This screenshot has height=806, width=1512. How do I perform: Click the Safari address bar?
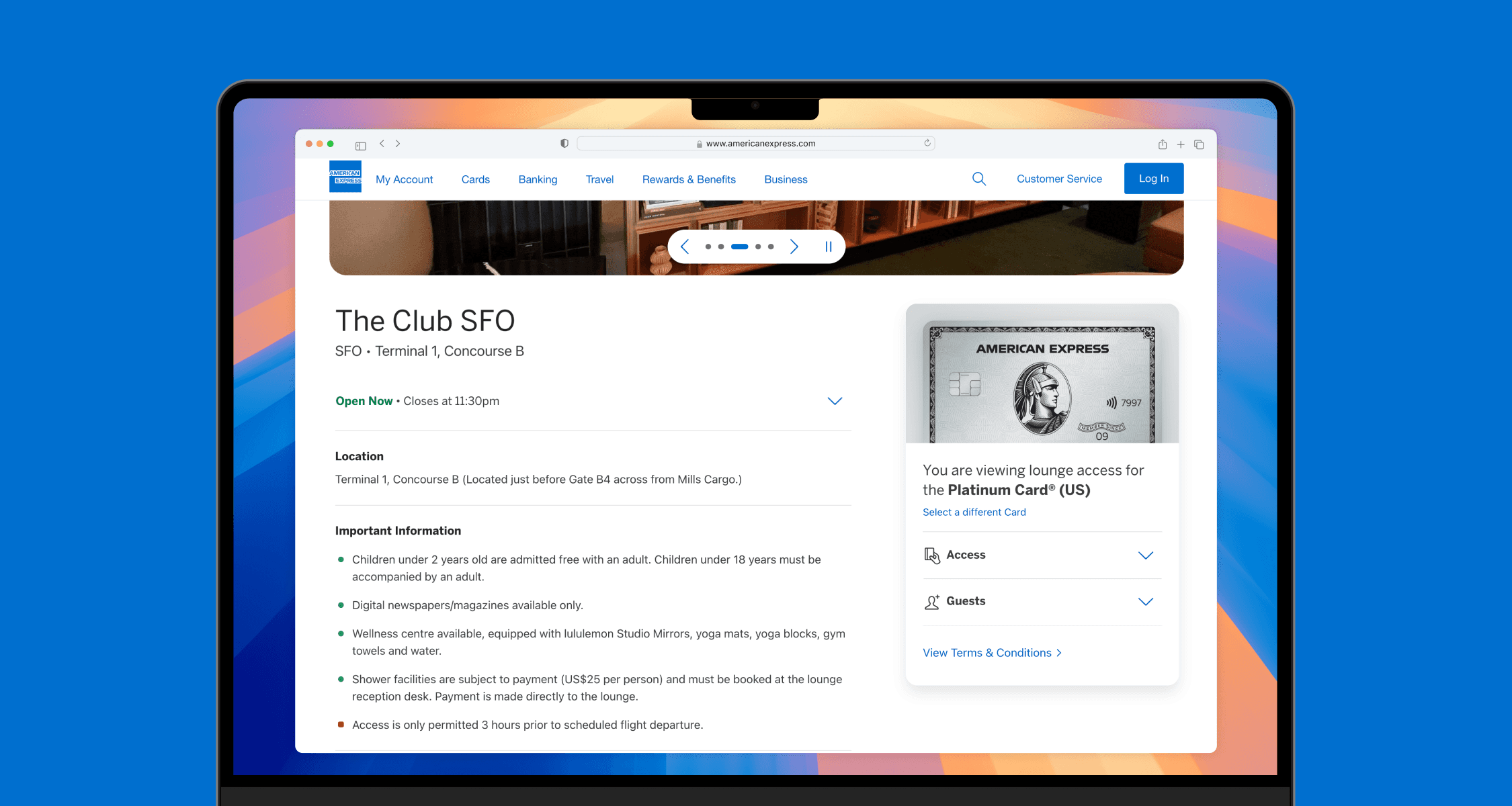(x=755, y=143)
